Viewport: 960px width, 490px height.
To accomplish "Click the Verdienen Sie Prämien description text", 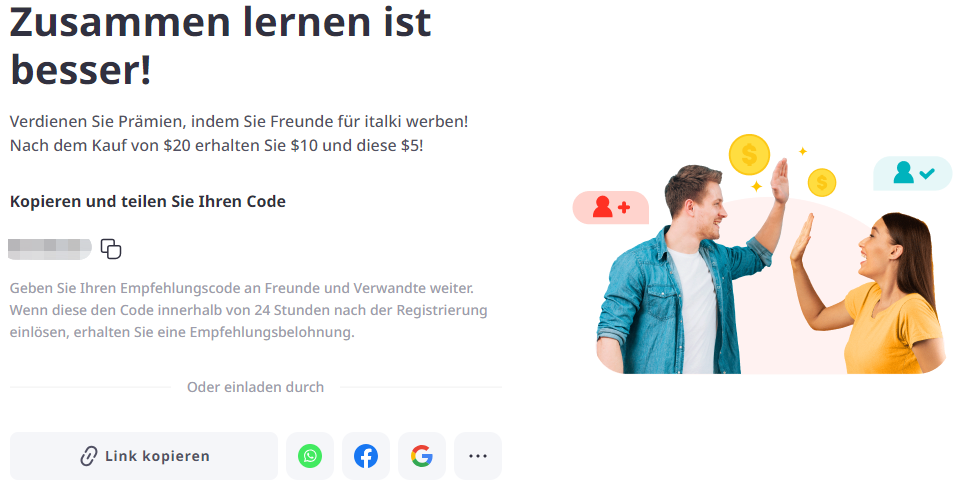I will (x=239, y=134).
